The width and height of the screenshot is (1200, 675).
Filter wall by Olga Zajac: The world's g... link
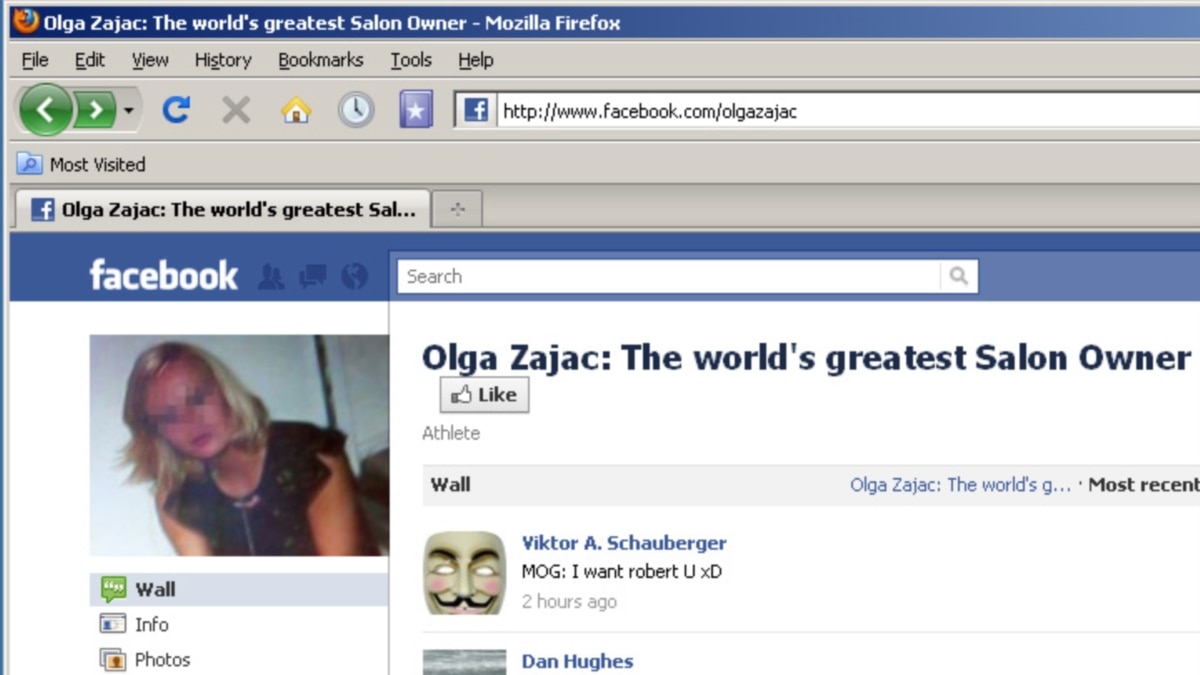pos(960,485)
